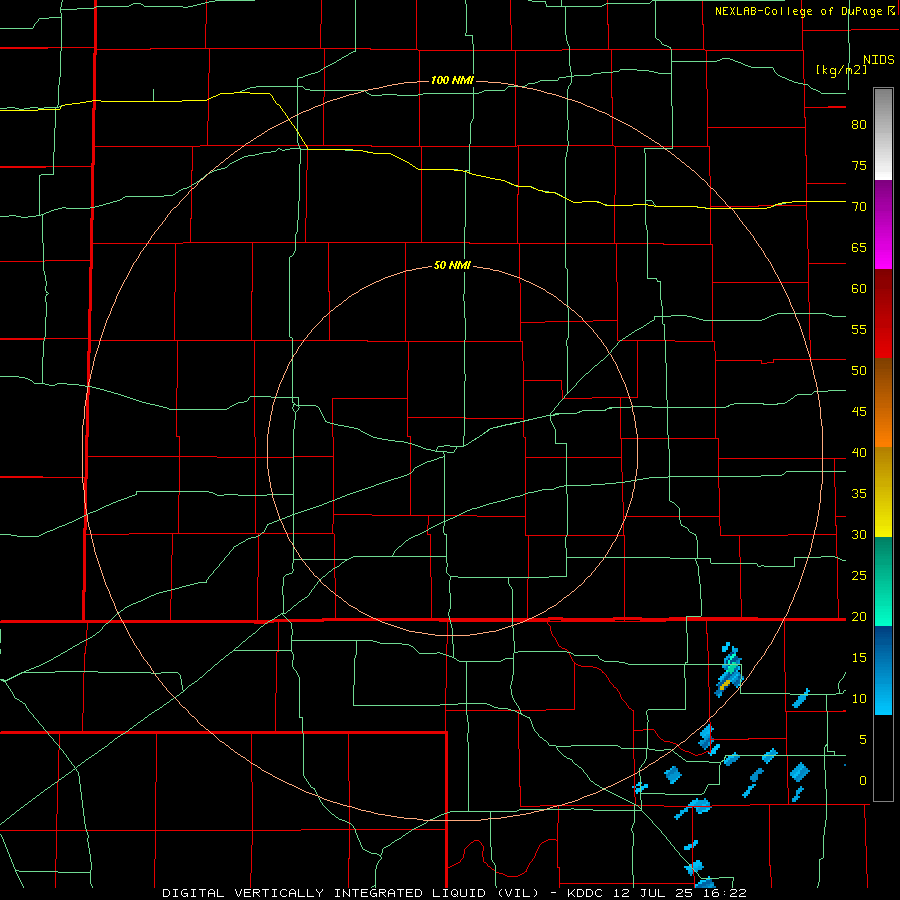
Task: Click the scale value 50 on the legend
Action: 859,370
